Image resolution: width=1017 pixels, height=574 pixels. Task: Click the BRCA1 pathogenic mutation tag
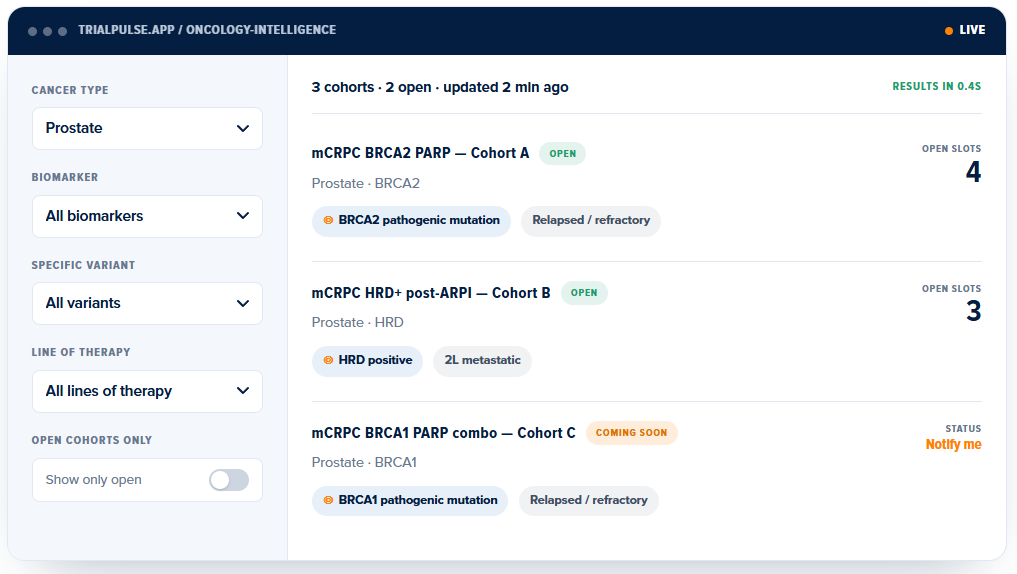coord(410,501)
